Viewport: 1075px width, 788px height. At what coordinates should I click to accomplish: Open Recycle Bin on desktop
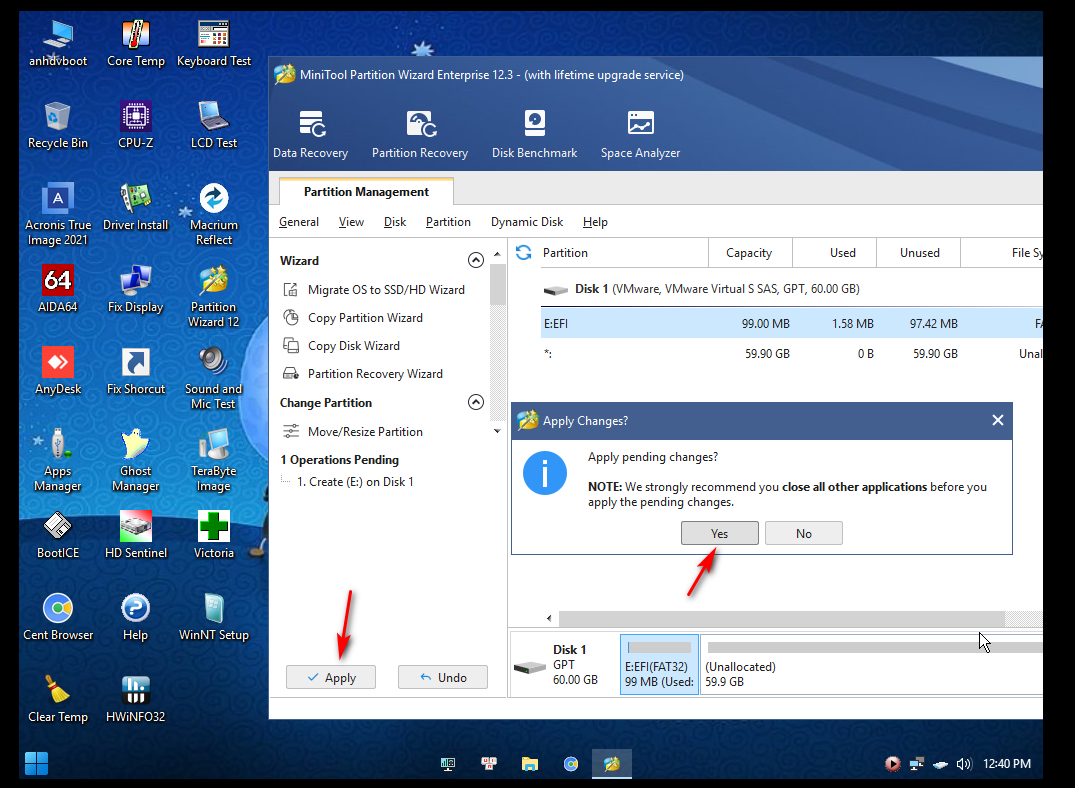click(x=58, y=126)
